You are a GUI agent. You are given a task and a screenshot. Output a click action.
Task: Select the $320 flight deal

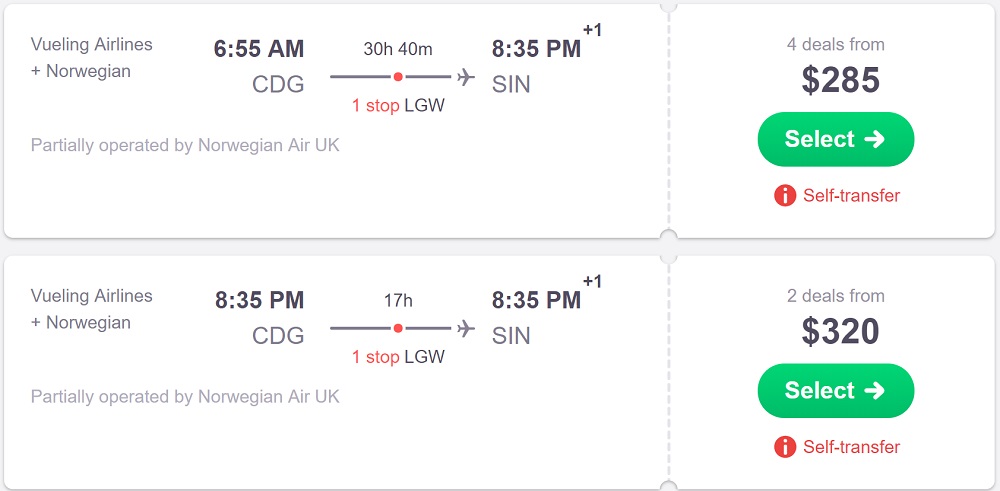pos(835,390)
